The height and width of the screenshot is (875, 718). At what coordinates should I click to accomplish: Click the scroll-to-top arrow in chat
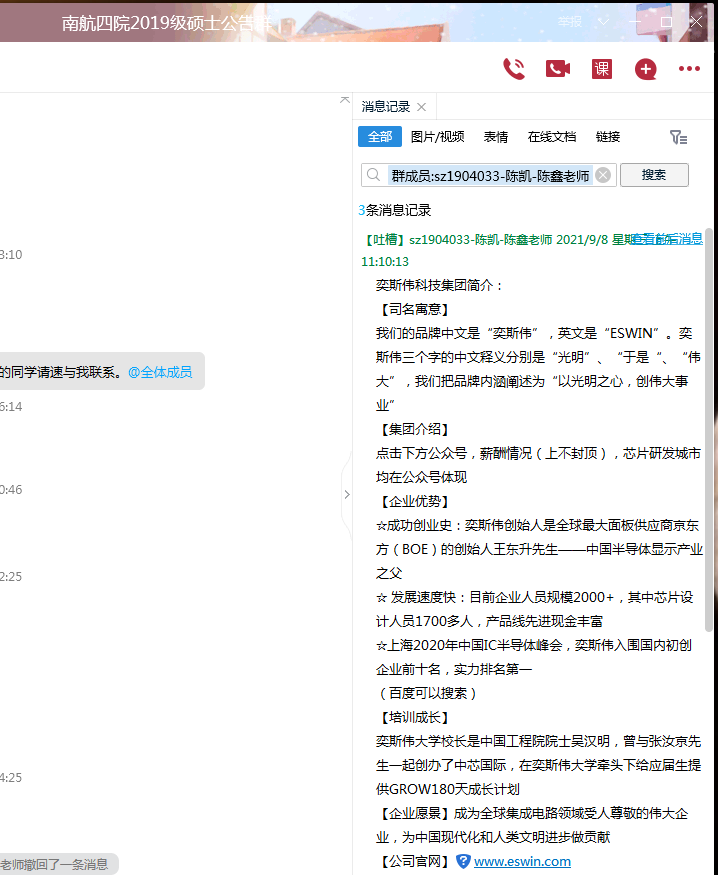345,100
